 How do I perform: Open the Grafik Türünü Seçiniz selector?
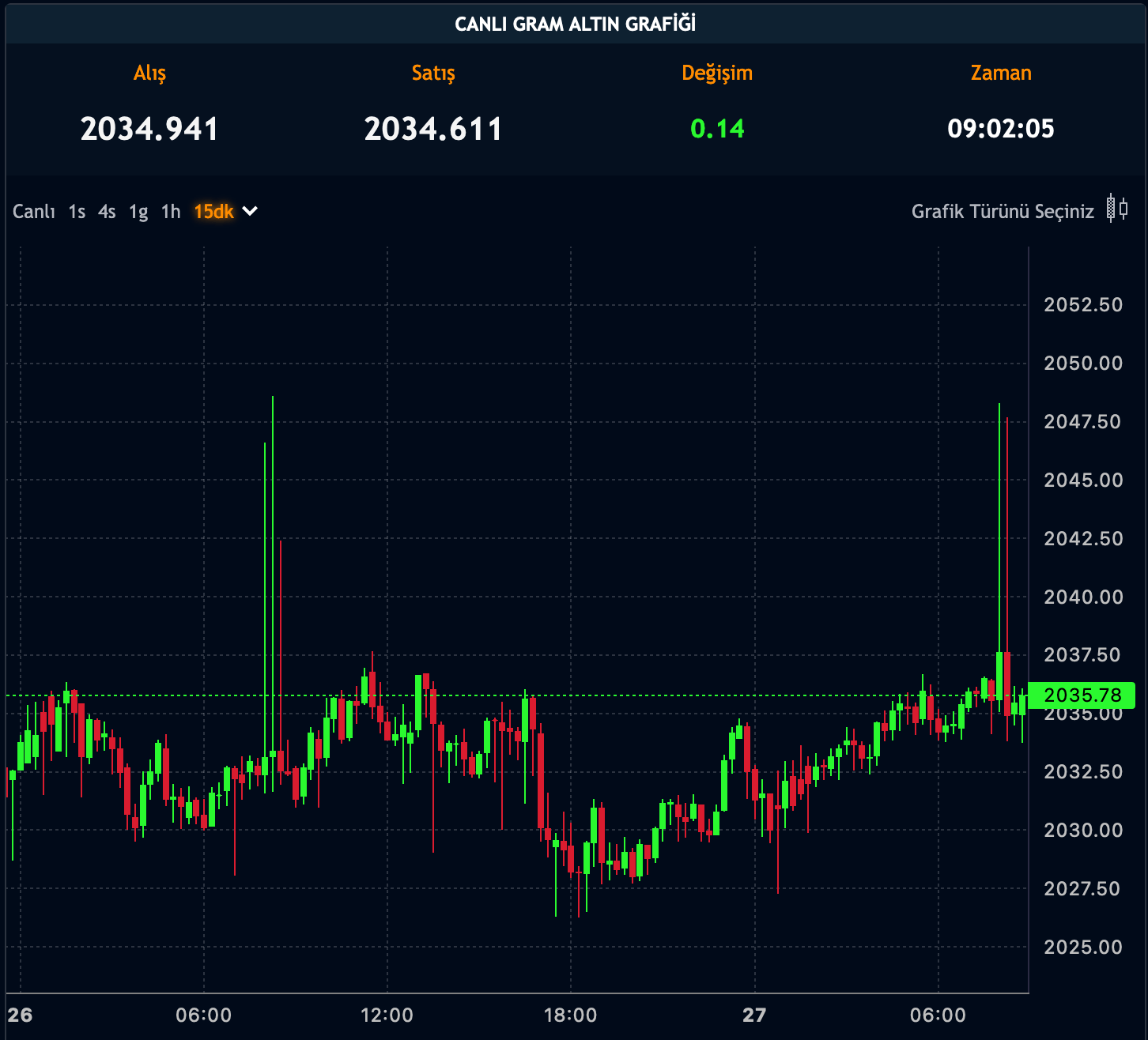[x=1003, y=212]
